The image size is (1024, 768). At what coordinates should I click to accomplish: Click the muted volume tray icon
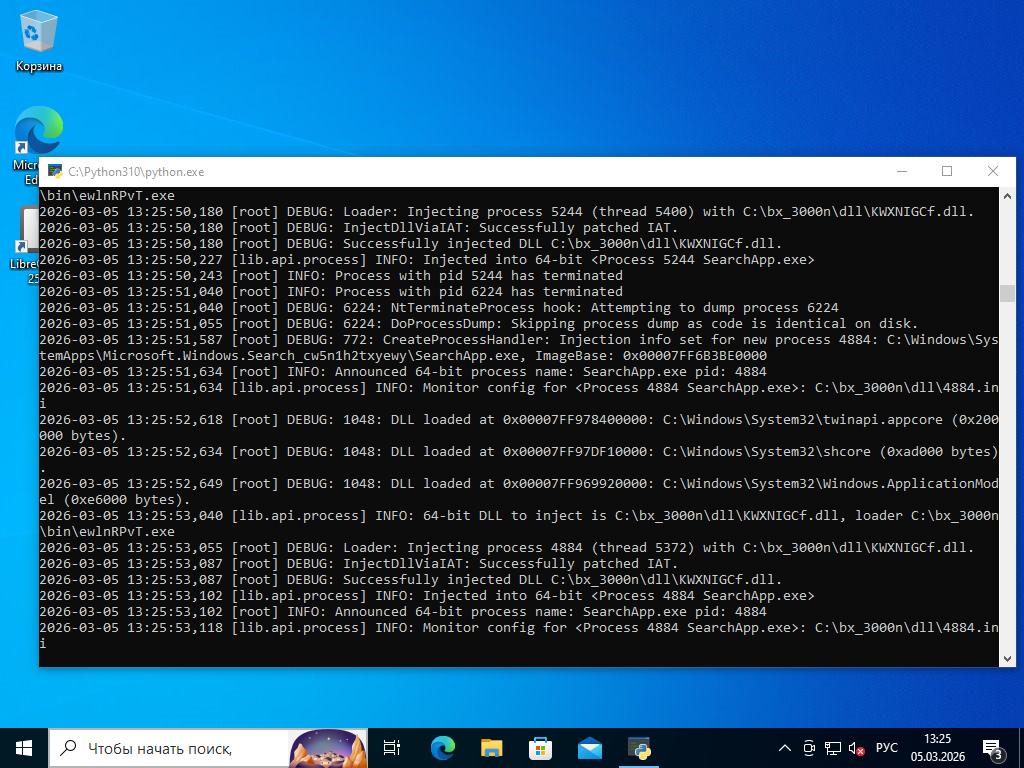856,748
